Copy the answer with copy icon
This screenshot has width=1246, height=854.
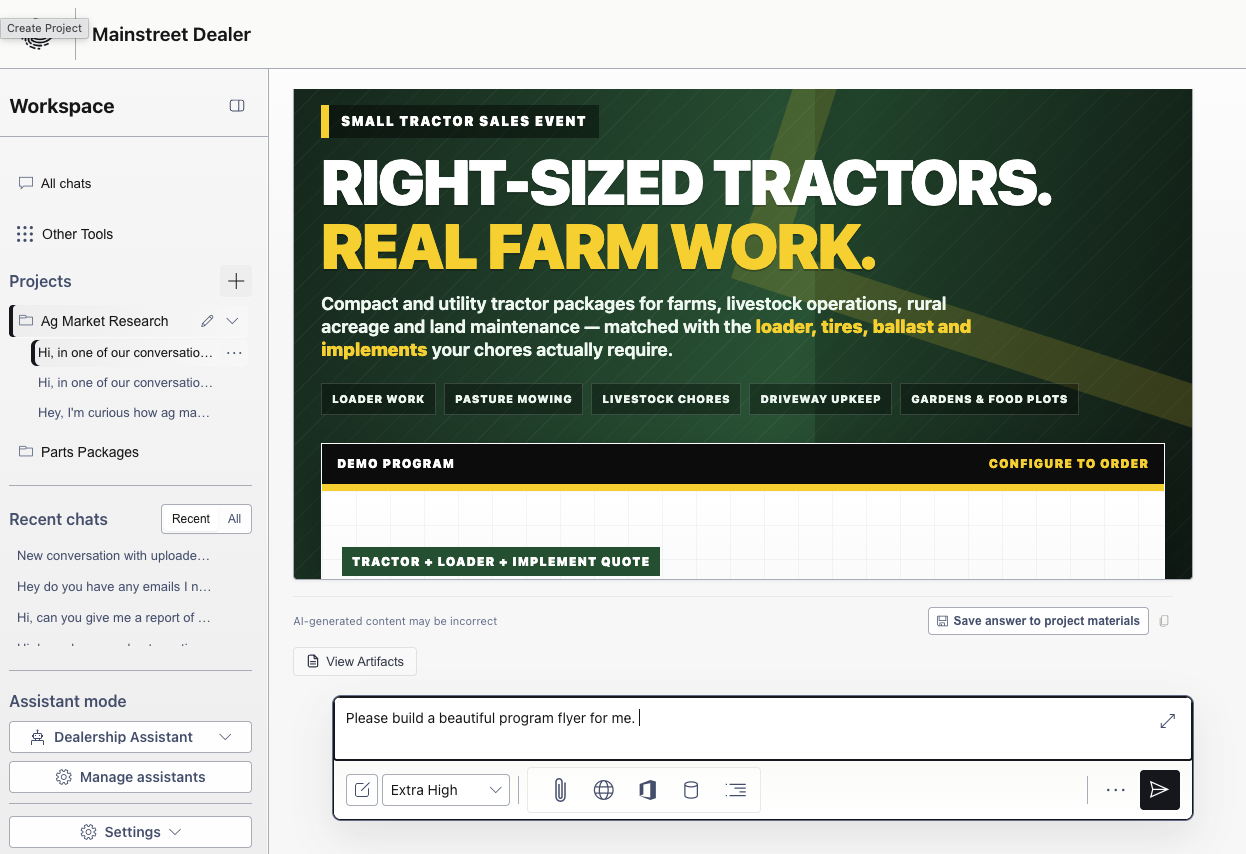1164,621
